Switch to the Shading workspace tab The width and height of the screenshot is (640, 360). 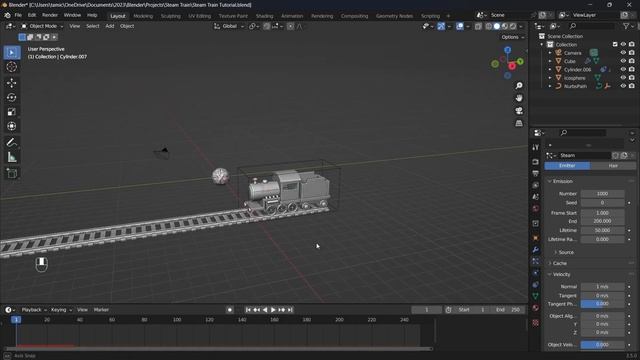[x=264, y=16]
